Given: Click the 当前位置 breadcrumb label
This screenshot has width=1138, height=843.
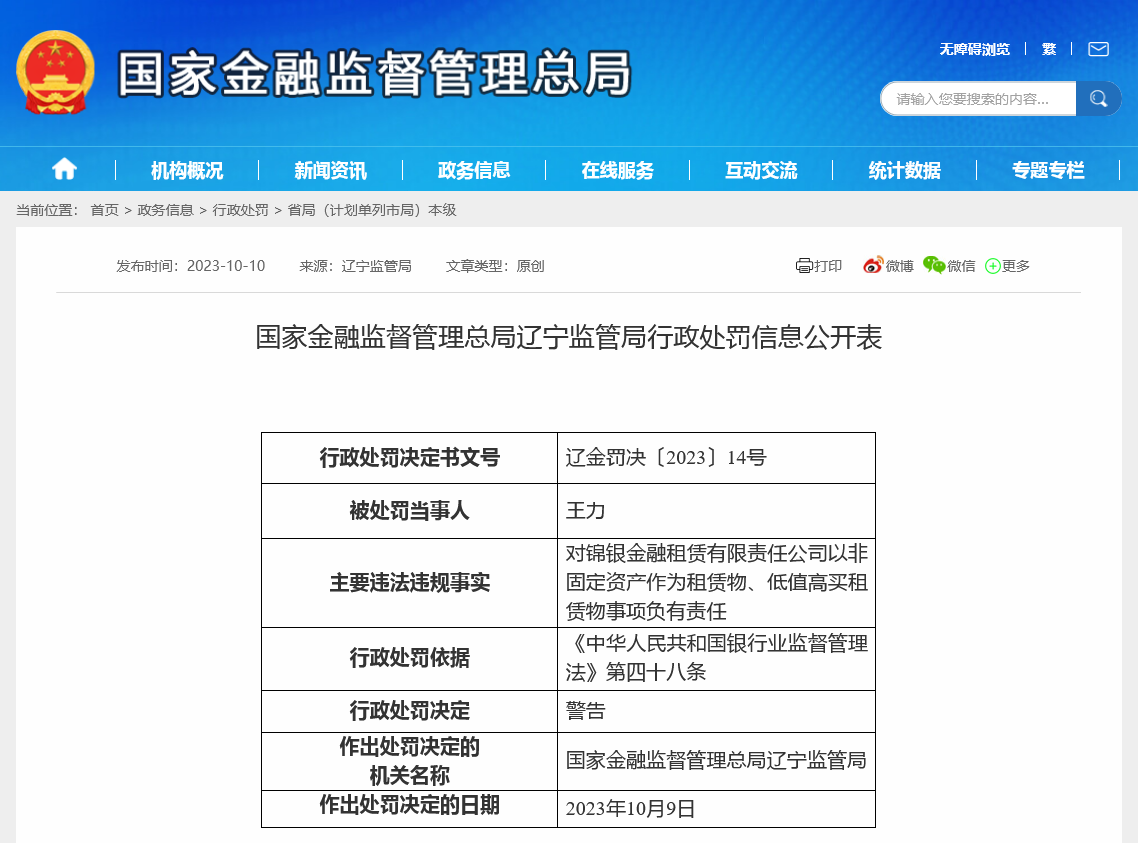Looking at the screenshot, I should tap(47, 210).
